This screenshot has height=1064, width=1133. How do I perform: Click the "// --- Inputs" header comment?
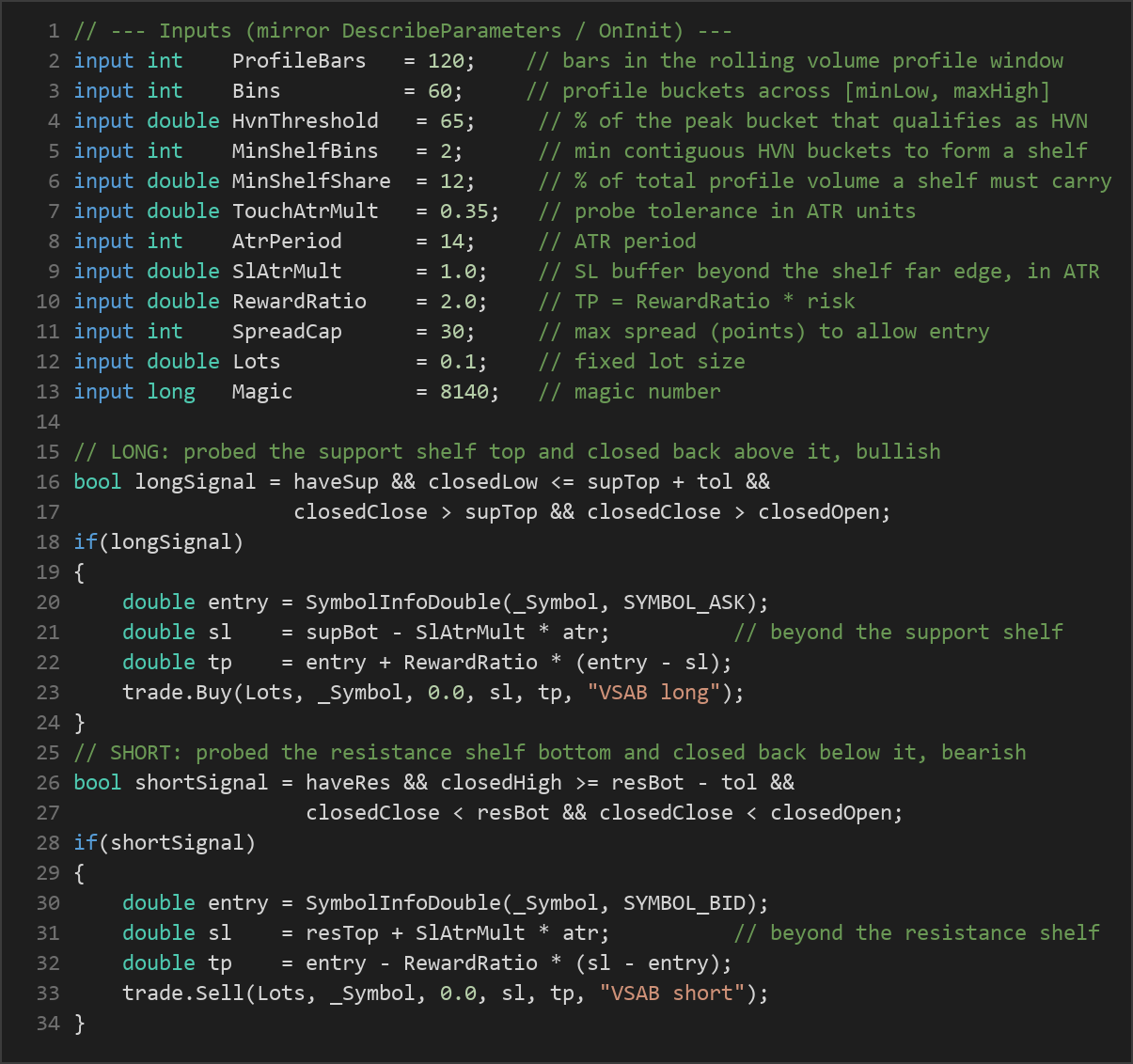[403, 31]
